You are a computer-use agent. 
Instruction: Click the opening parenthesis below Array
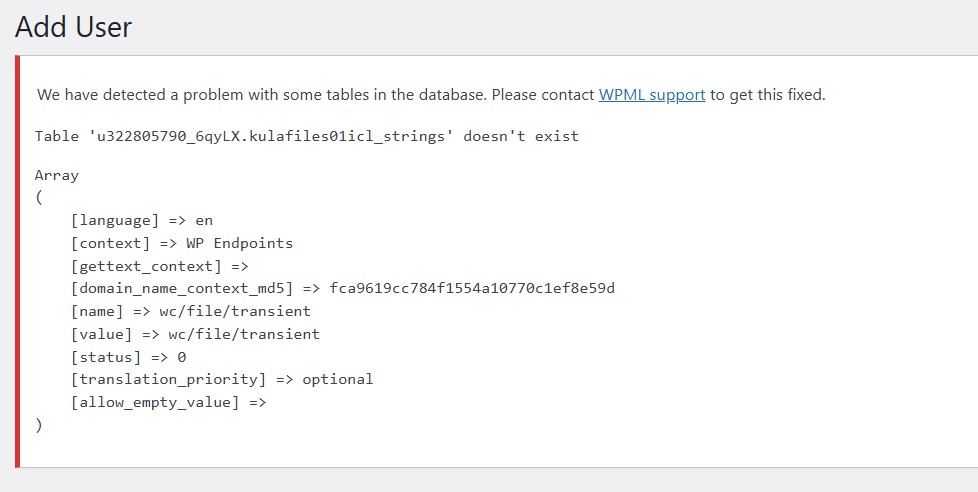click(x=39, y=198)
